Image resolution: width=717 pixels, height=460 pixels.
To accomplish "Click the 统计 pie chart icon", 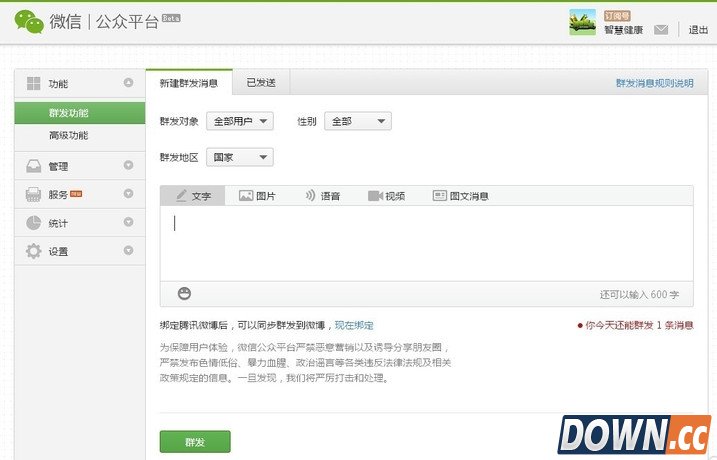I will (33, 223).
